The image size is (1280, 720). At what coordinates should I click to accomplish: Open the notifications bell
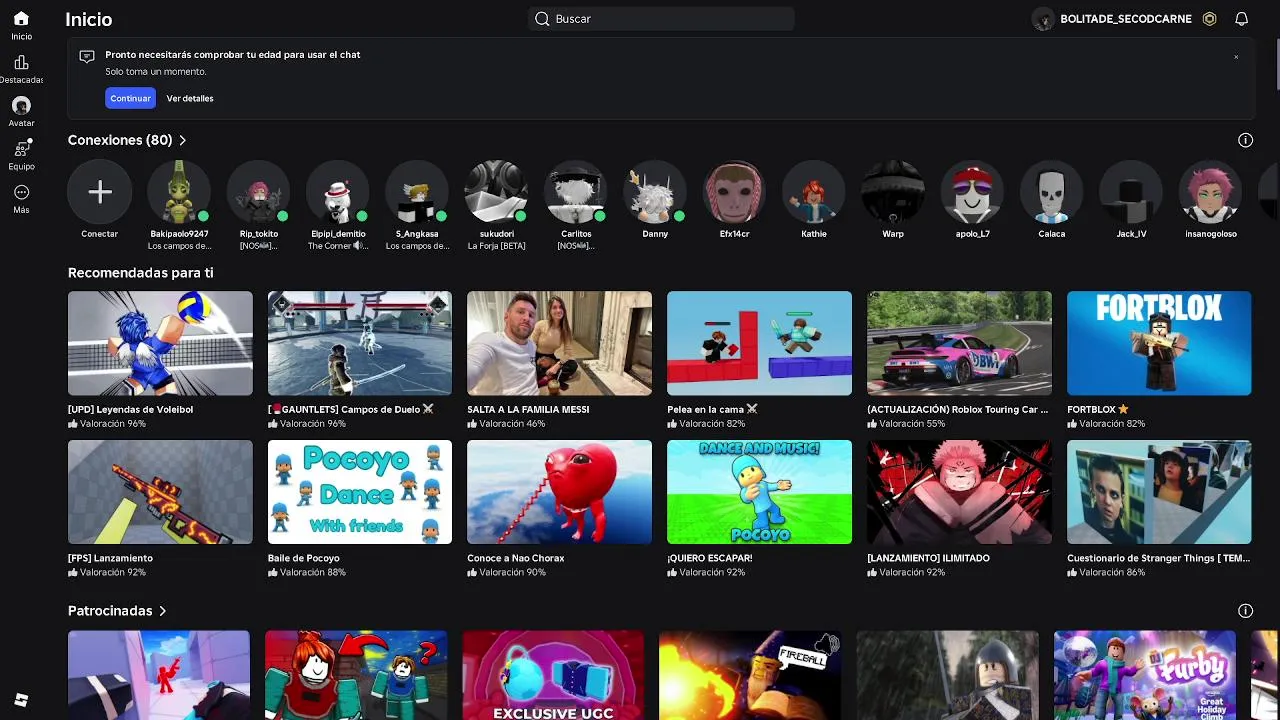[1241, 19]
